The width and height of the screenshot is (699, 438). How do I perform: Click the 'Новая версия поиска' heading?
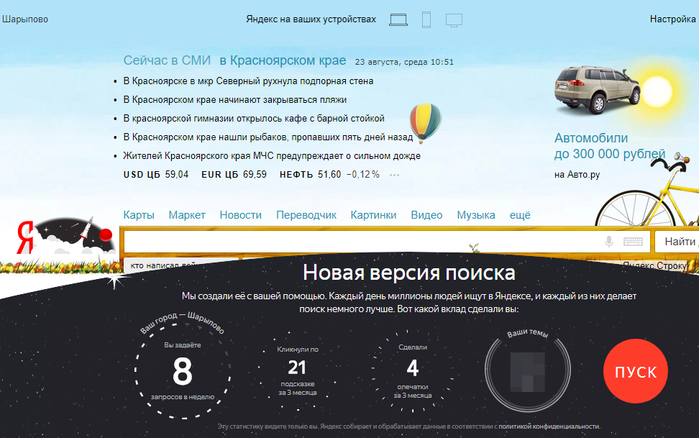[409, 273]
